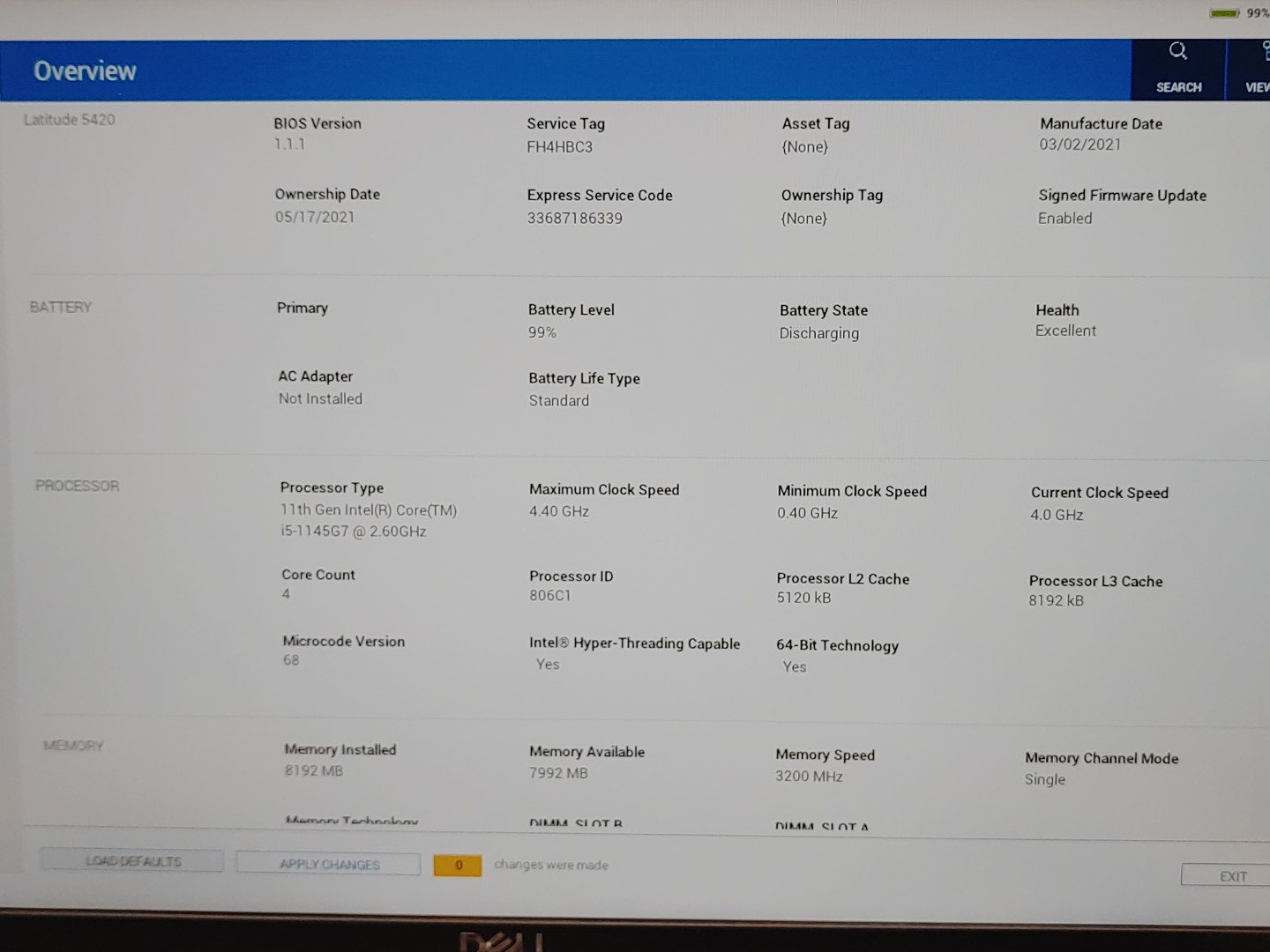The height and width of the screenshot is (952, 1270).
Task: Click the Signed Firmware Update Enabled value
Action: coord(1065,218)
